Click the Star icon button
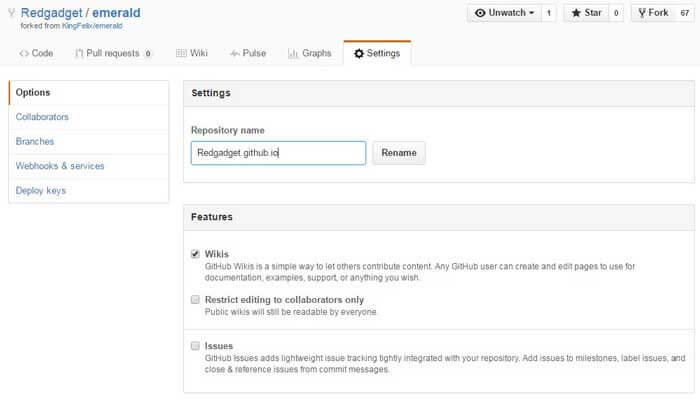This screenshot has width=700, height=400. (x=586, y=13)
